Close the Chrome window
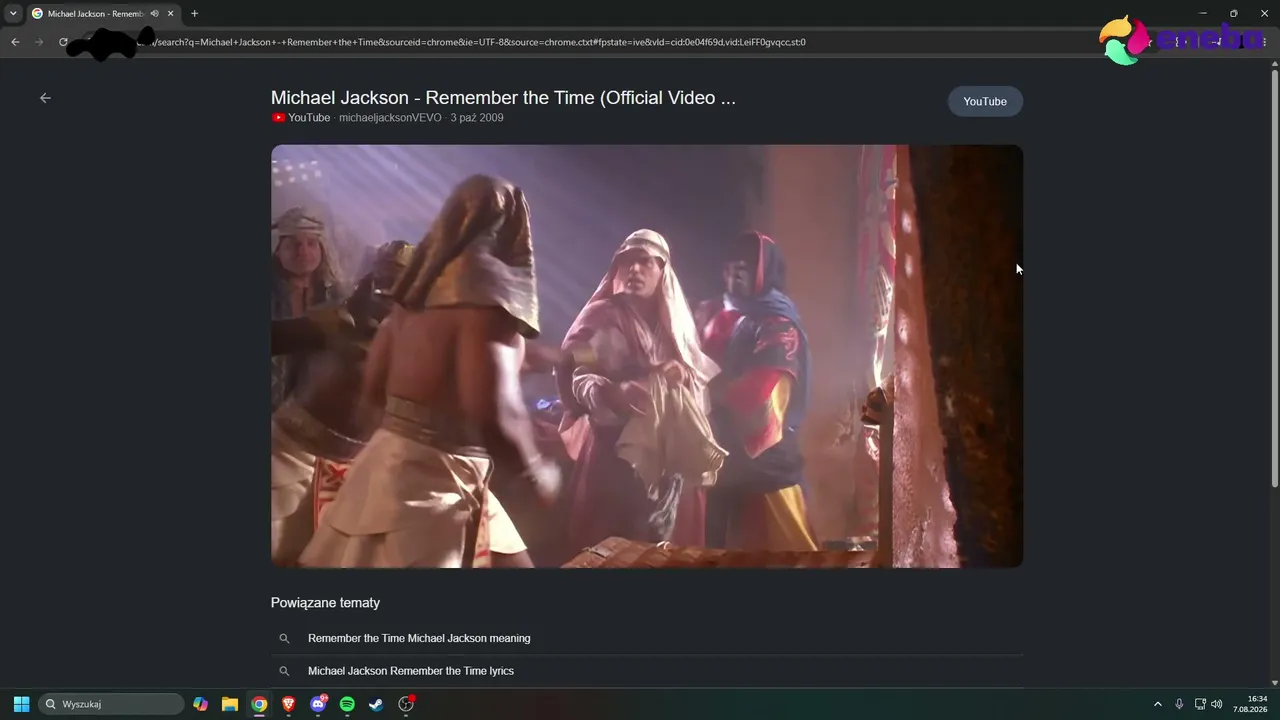Screen dimensions: 1280x720 1265,14
